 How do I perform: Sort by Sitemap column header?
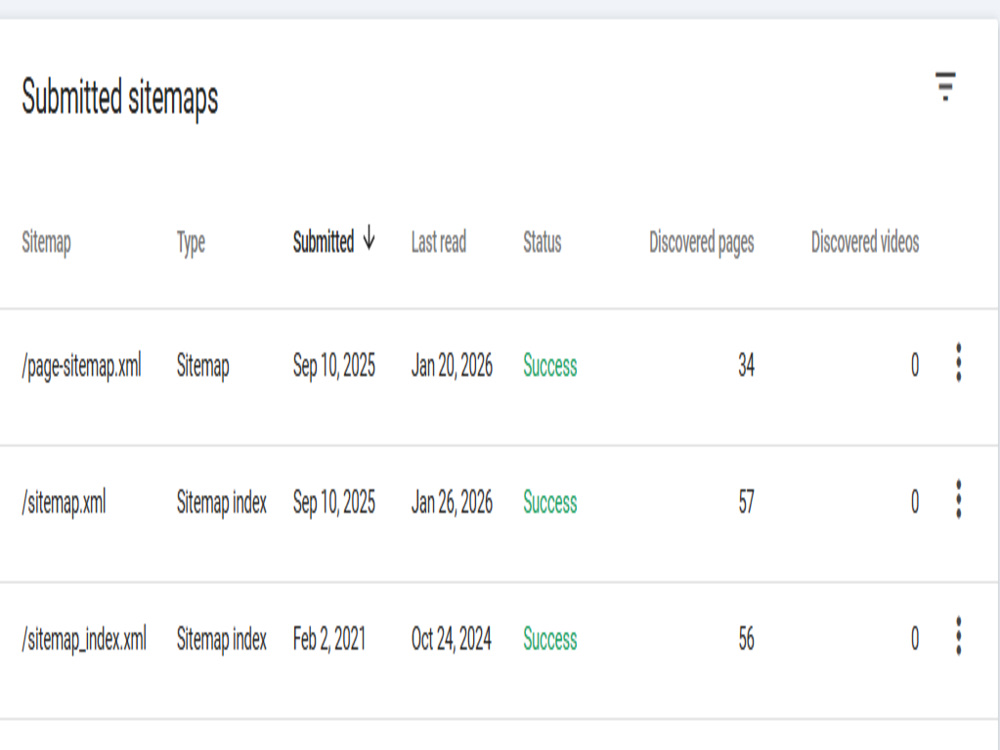(x=47, y=243)
